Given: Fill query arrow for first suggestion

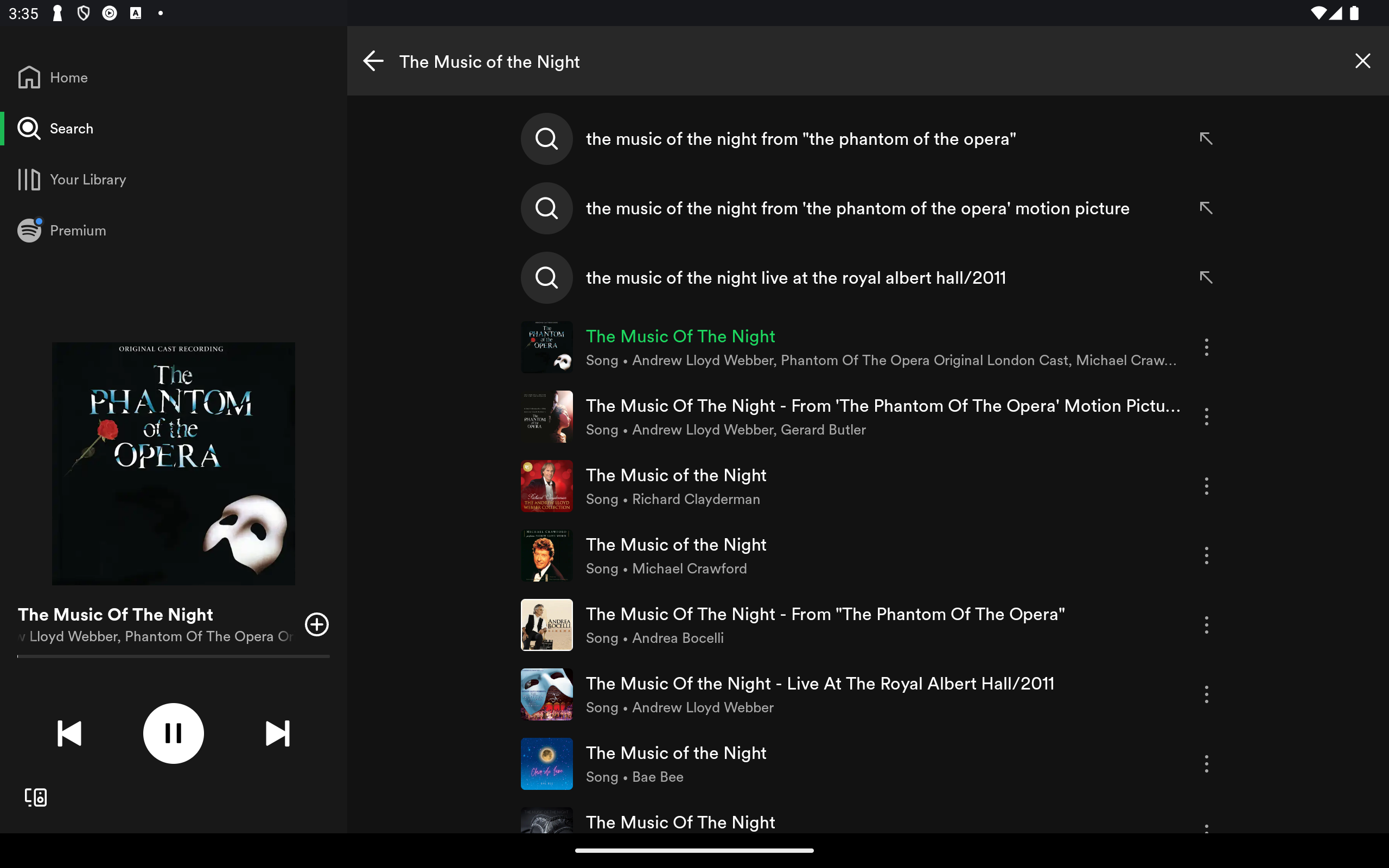Looking at the screenshot, I should click(1206, 139).
